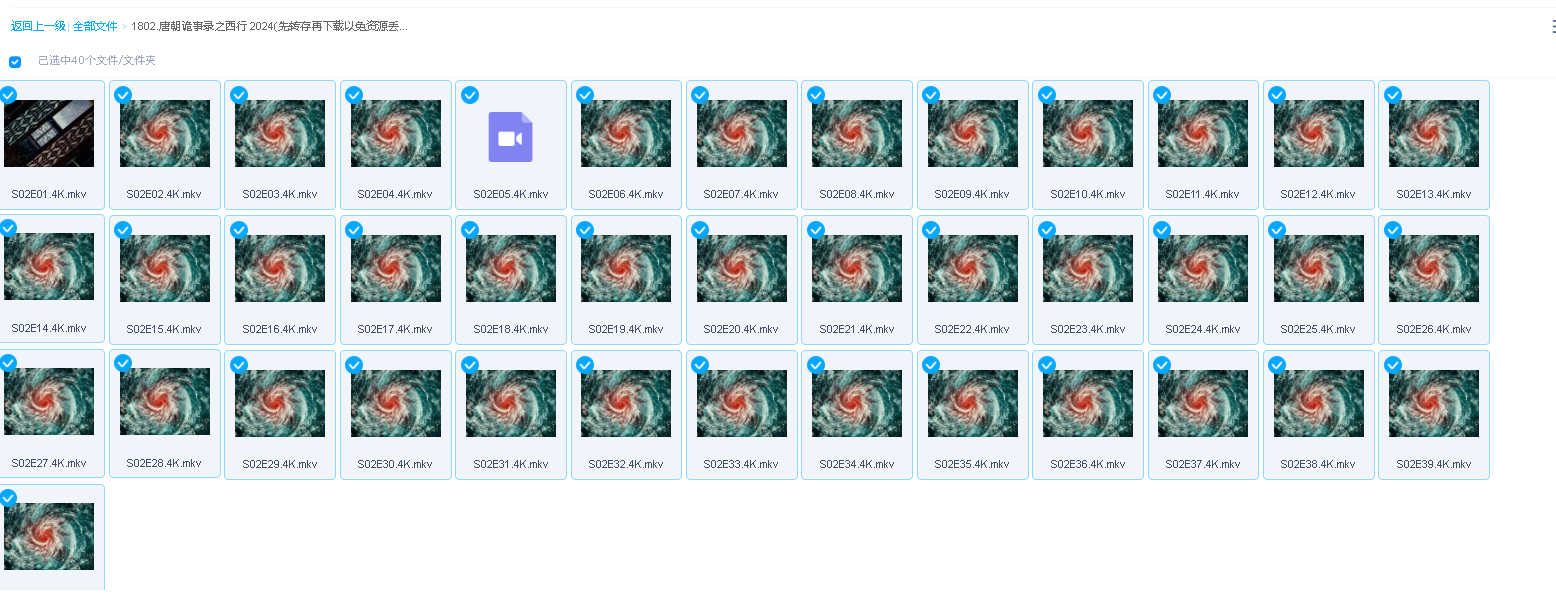Click the thumbnail for S02E09.4K.mkv
This screenshot has height=601, width=1556.
coord(972,133)
